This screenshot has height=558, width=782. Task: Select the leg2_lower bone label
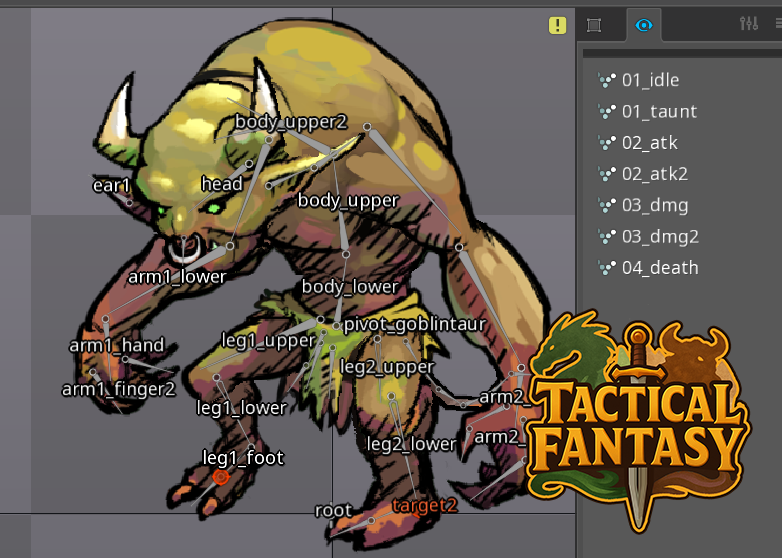[411, 444]
